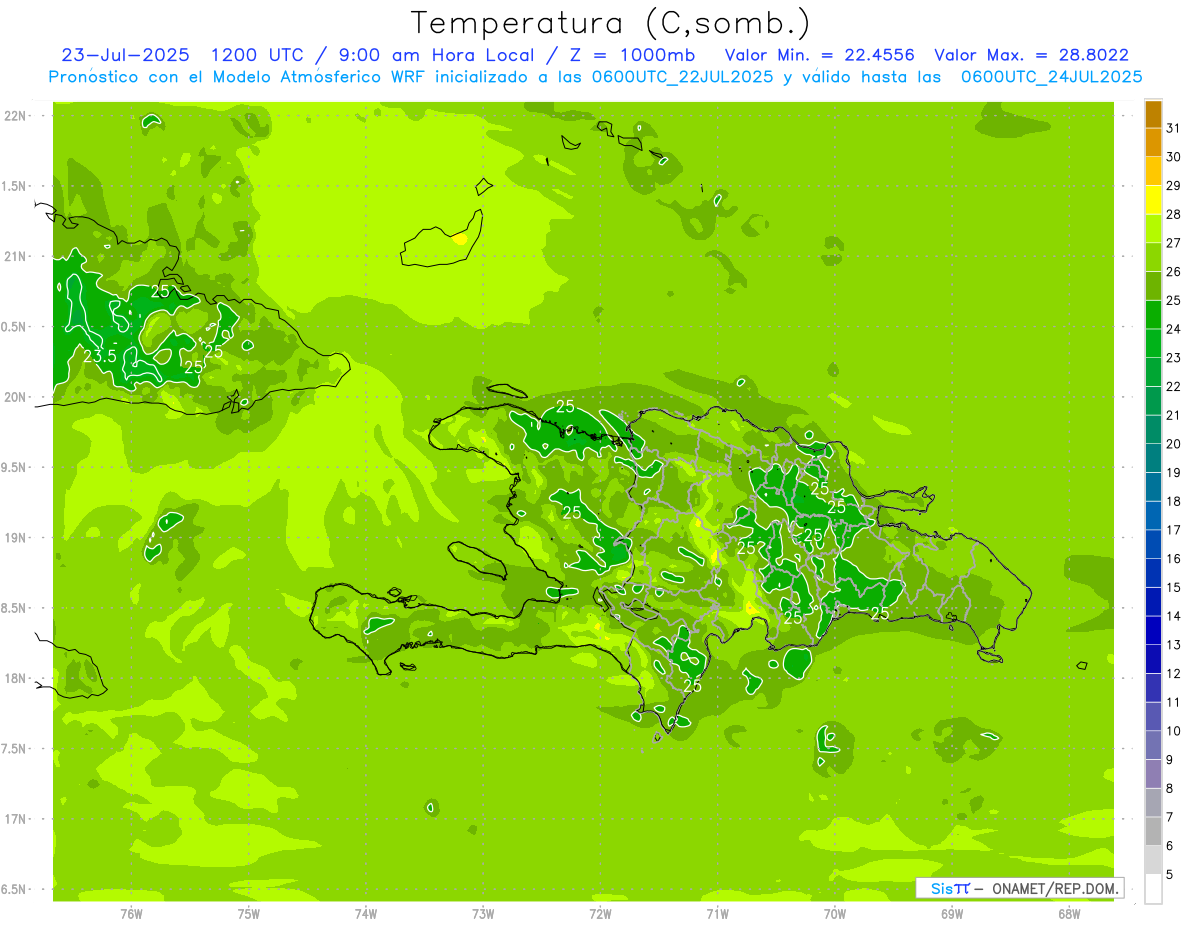Click the yellow legend swatch between 28 and 29
The height and width of the screenshot is (927, 1200).
pyautogui.click(x=1153, y=201)
